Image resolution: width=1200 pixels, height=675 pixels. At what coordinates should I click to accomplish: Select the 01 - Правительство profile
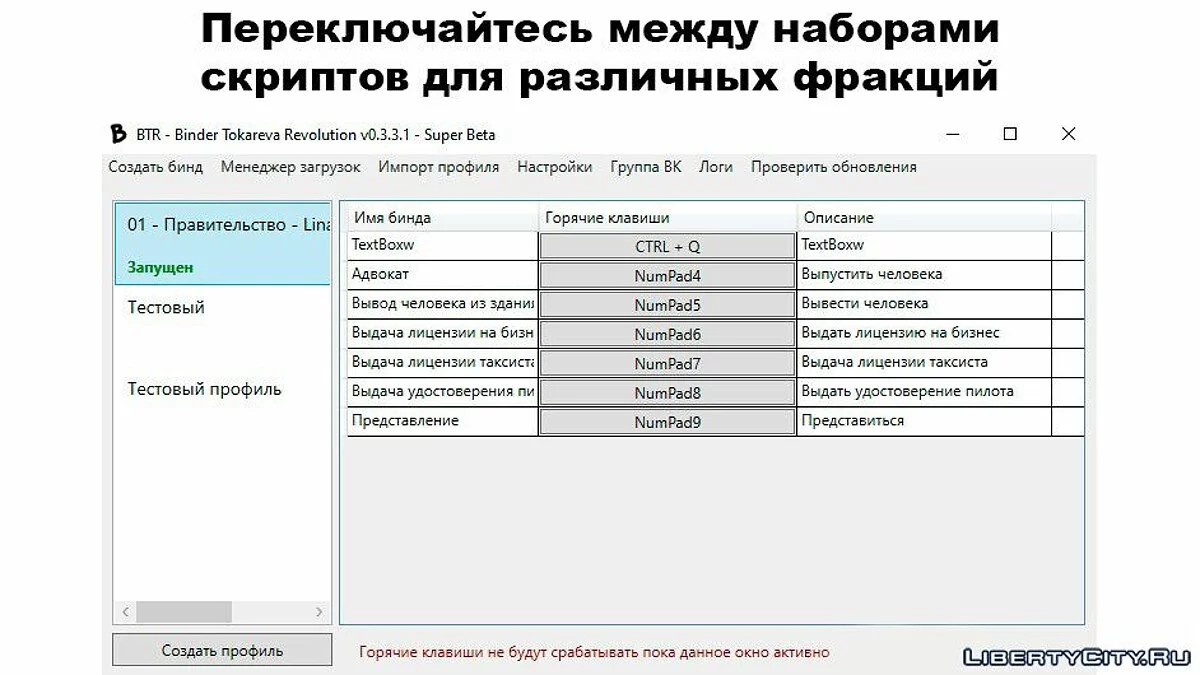pyautogui.click(x=222, y=243)
